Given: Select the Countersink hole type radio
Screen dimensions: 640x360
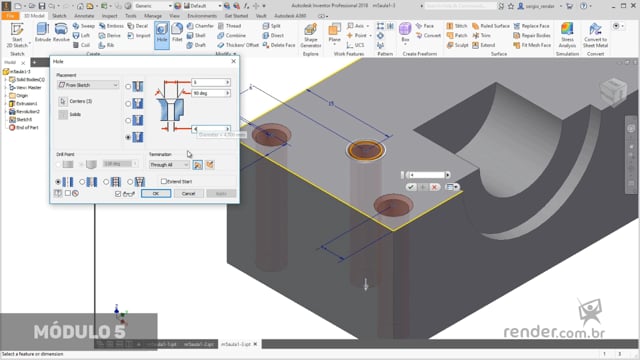Looking at the screenshot, I should [x=128, y=137].
